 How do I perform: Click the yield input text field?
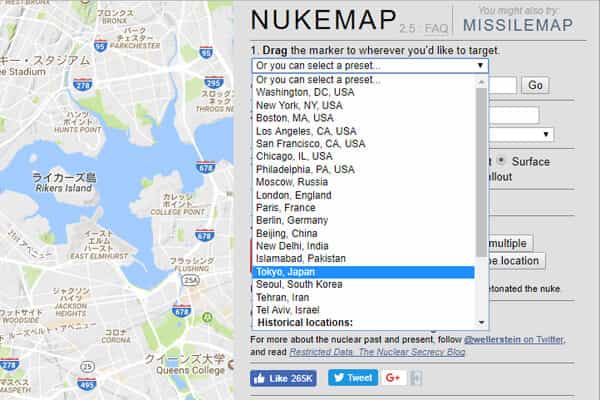tap(513, 115)
